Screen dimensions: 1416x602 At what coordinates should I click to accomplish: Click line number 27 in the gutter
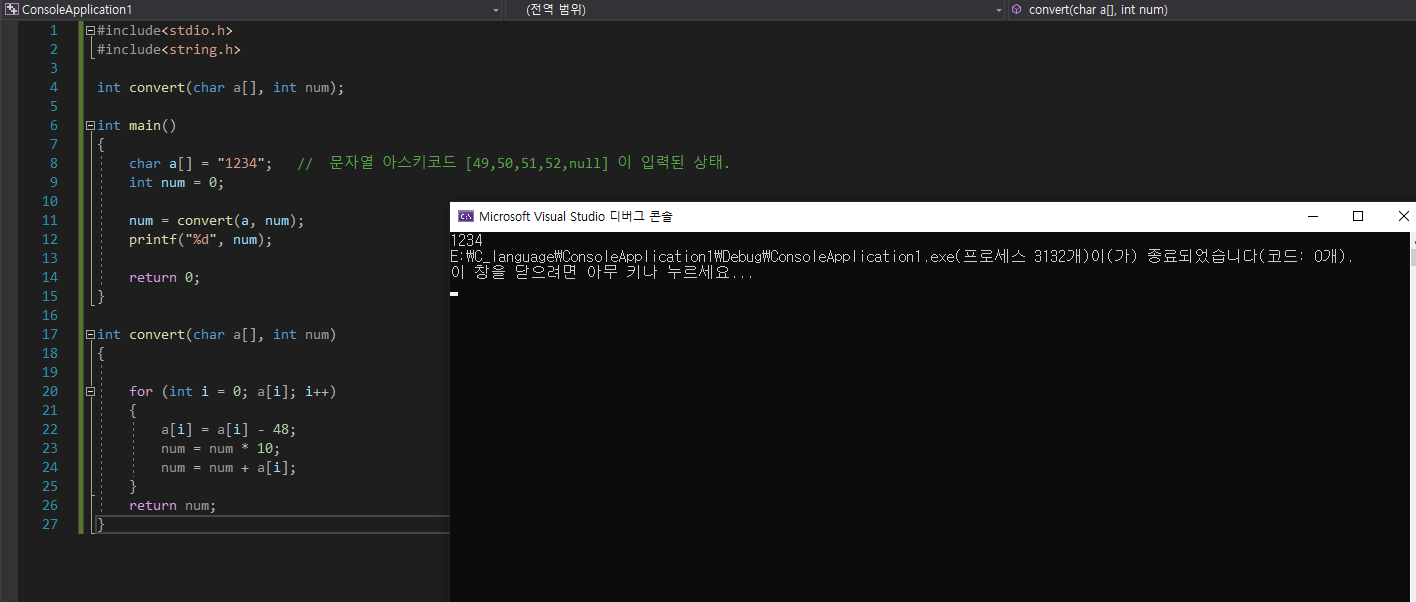(x=50, y=524)
